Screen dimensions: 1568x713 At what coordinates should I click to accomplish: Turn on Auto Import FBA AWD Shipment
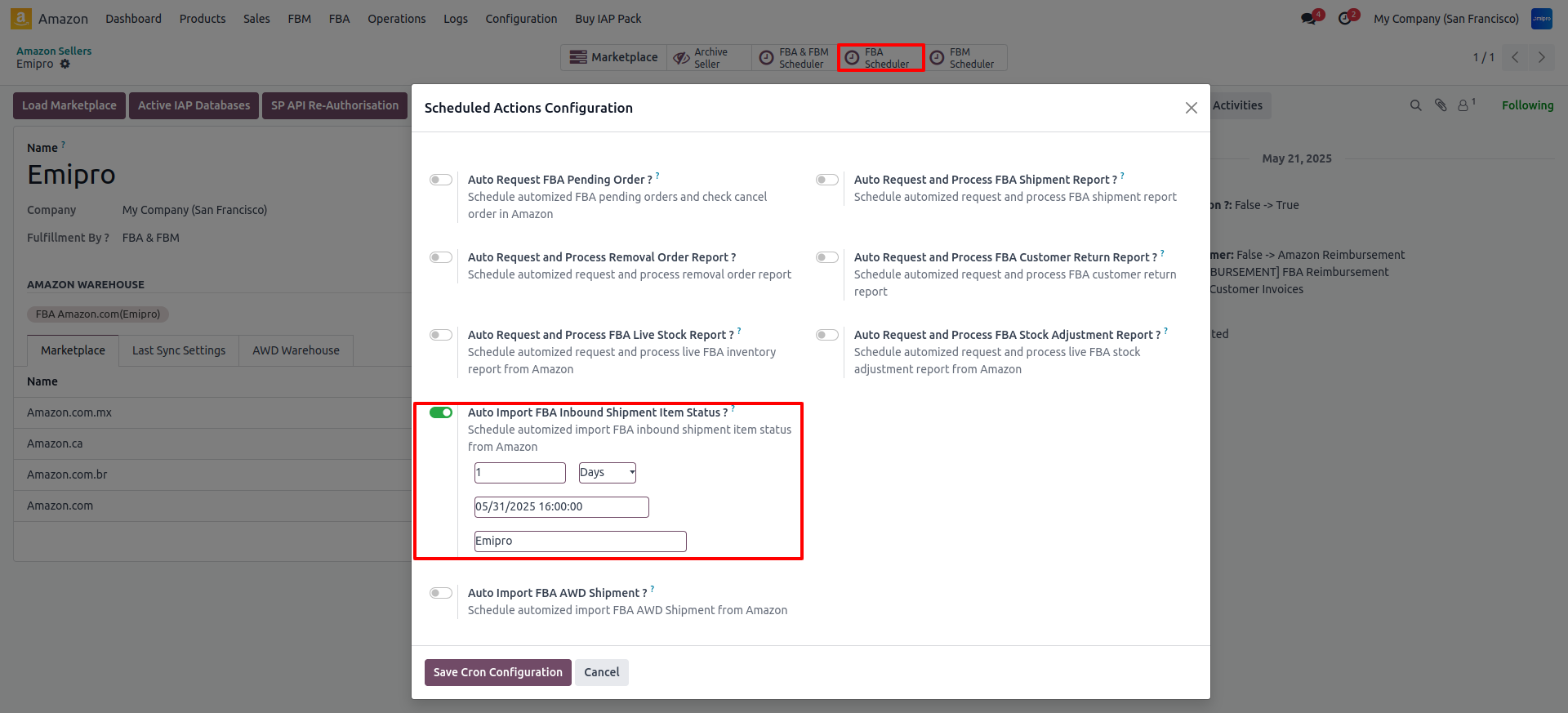(x=441, y=593)
